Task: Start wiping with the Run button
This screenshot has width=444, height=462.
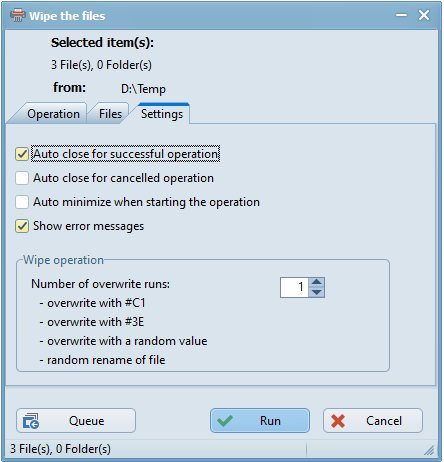Action: [260, 421]
